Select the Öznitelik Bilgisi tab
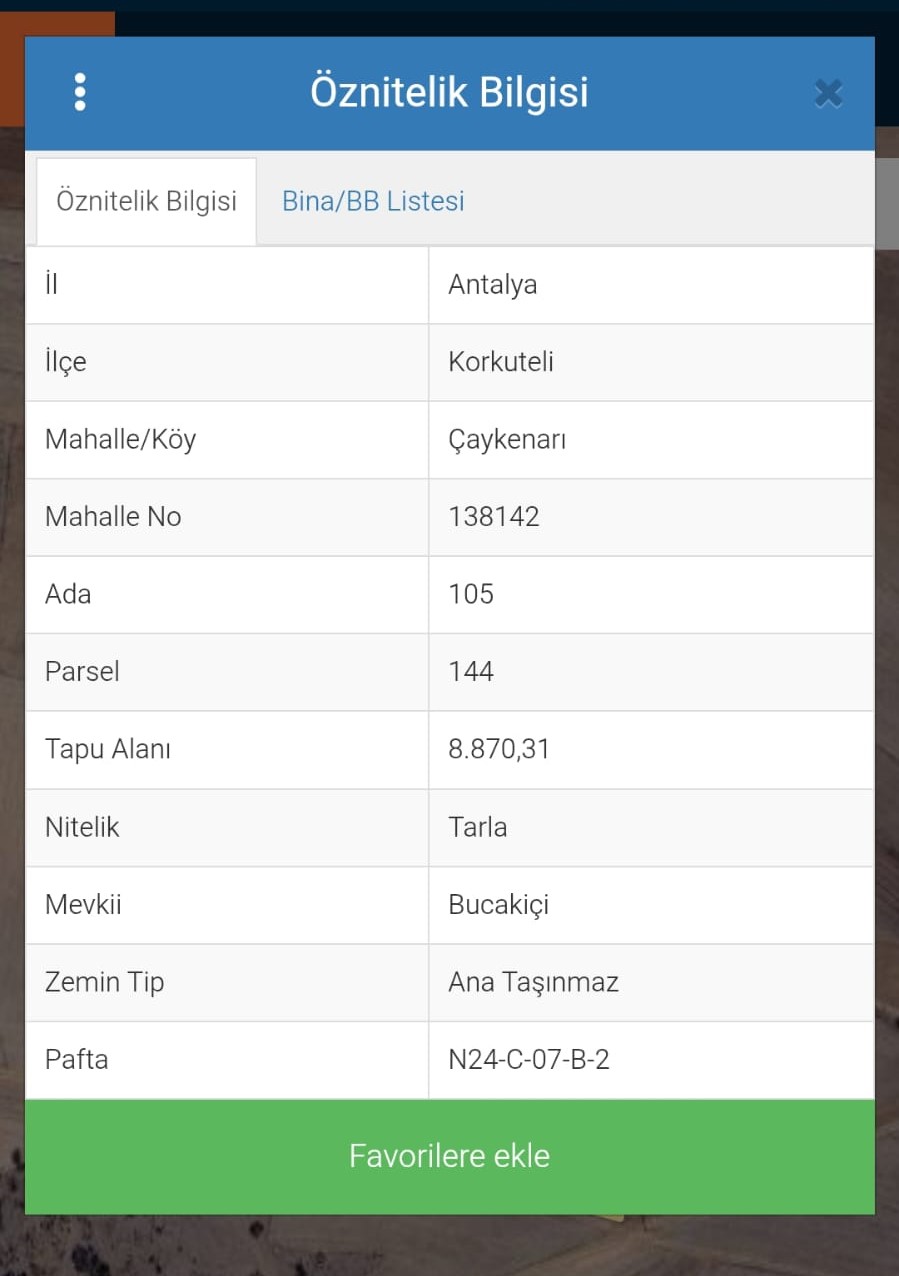The width and height of the screenshot is (899, 1276). point(146,201)
